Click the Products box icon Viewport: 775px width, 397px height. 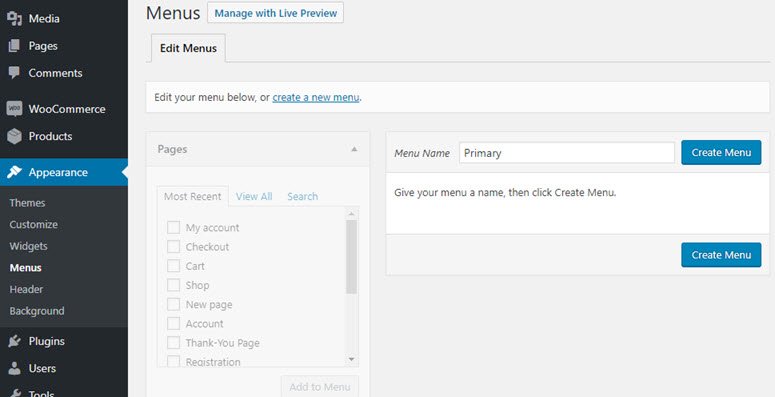pyautogui.click(x=14, y=136)
